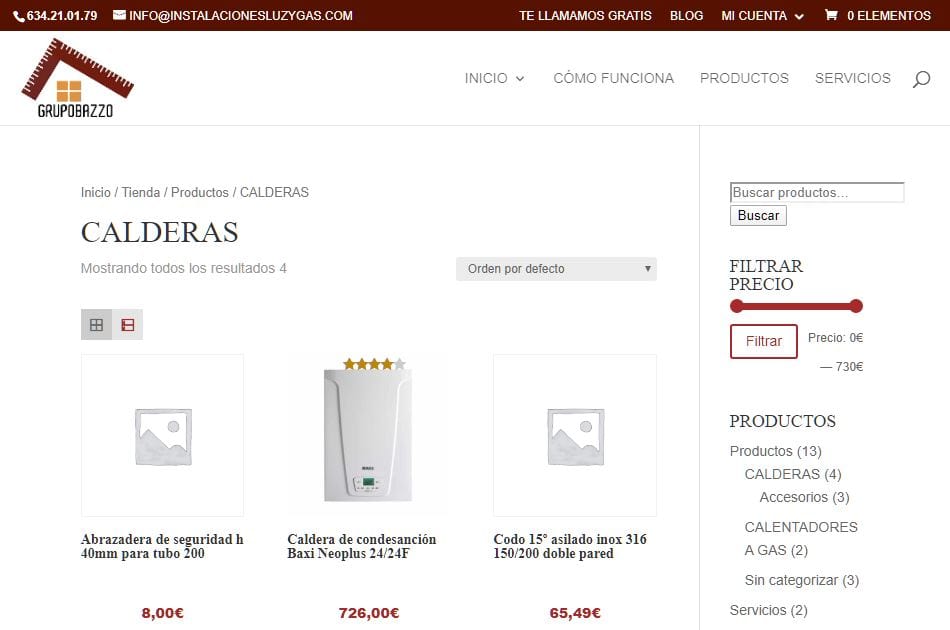Click the product star rating
Viewport: 950px width, 630px height.
click(x=374, y=364)
